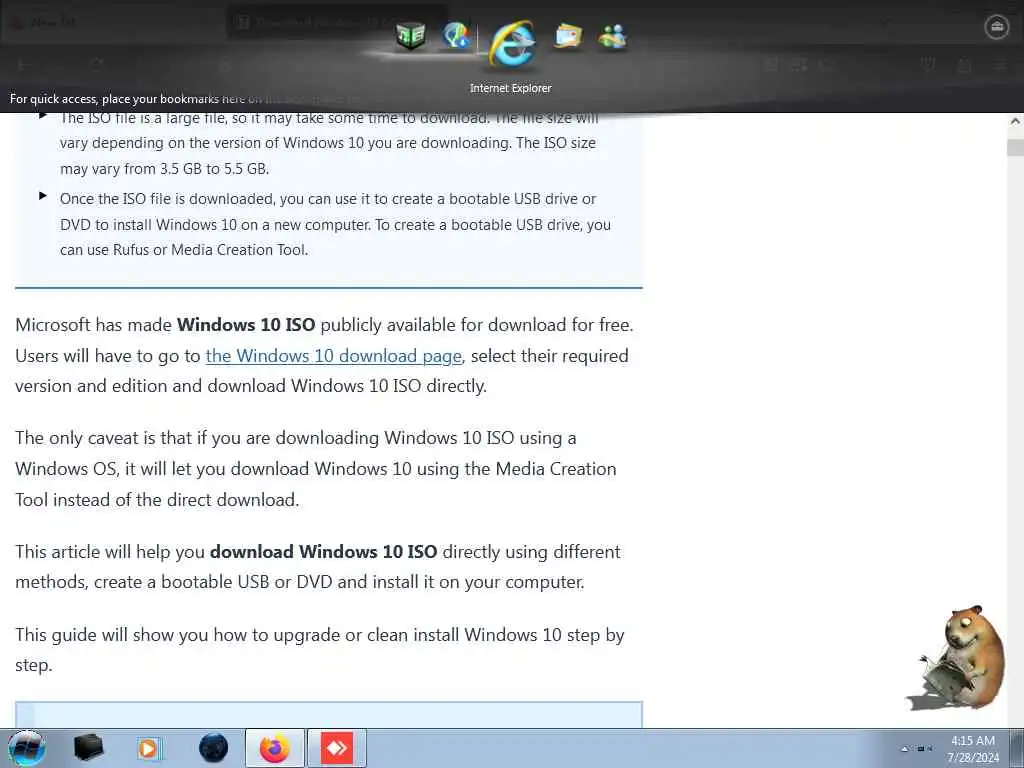Image resolution: width=1024 pixels, height=768 pixels.
Task: Open the orange play media player taskbar icon
Action: tap(148, 748)
